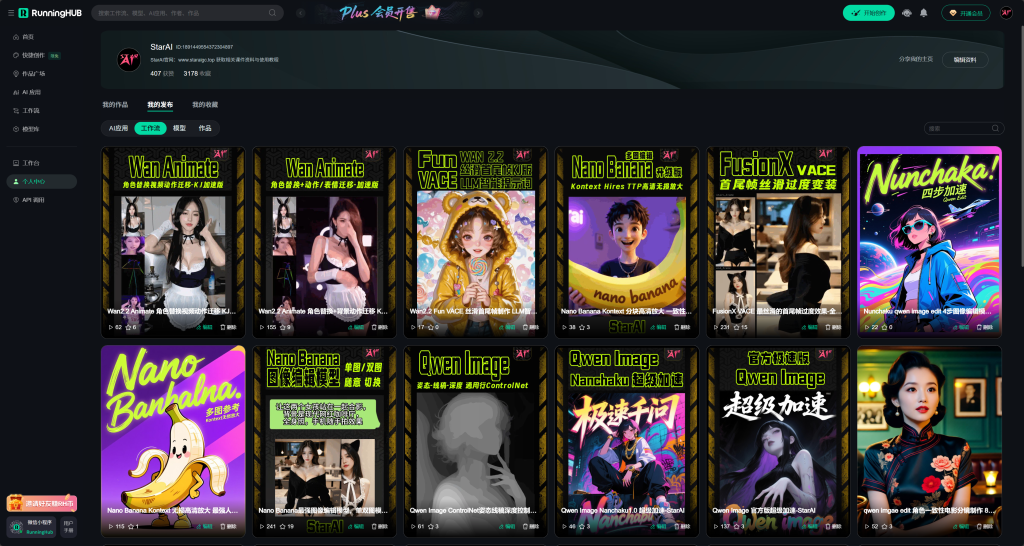Switch to 我的作品 tab
Screen dimensions: 1024x546
pyautogui.click(x=115, y=104)
